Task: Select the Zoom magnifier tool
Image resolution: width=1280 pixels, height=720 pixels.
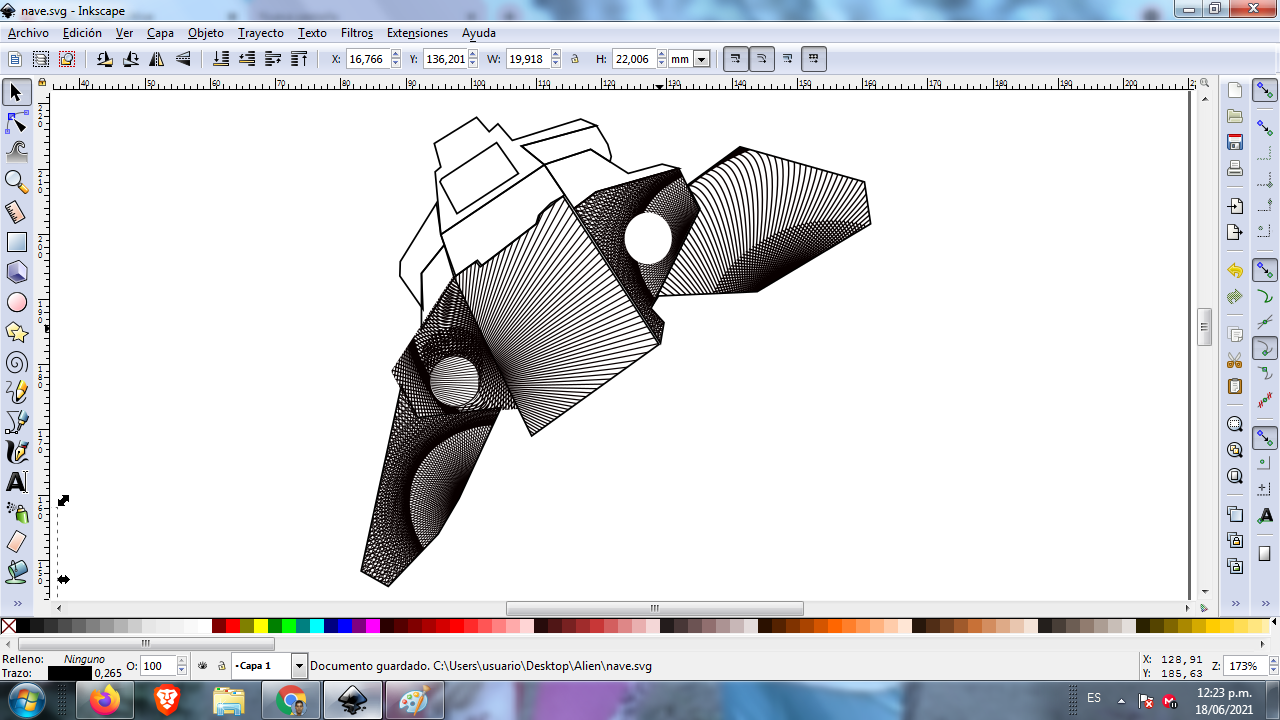Action: point(16,182)
